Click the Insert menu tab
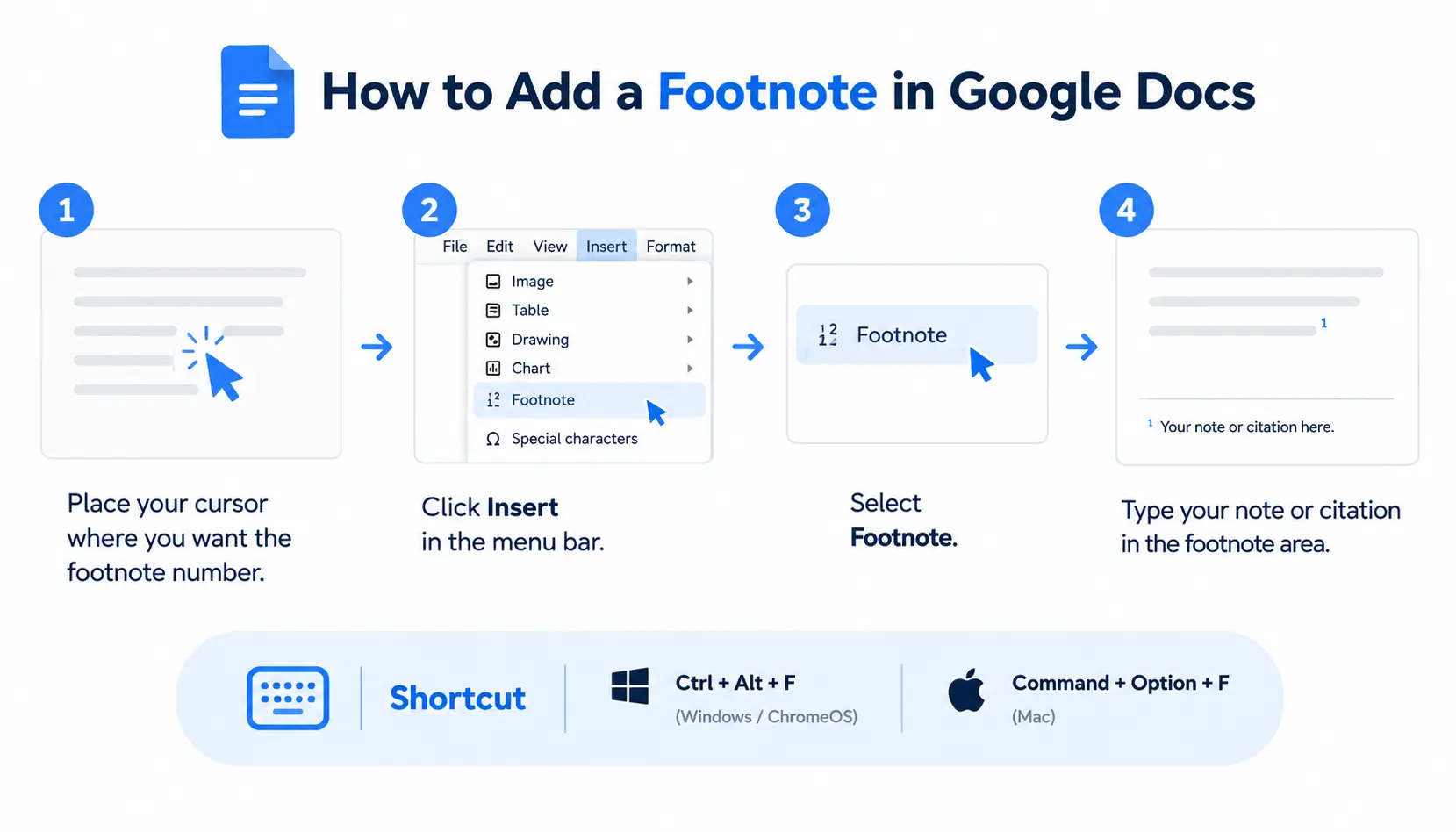 606,247
